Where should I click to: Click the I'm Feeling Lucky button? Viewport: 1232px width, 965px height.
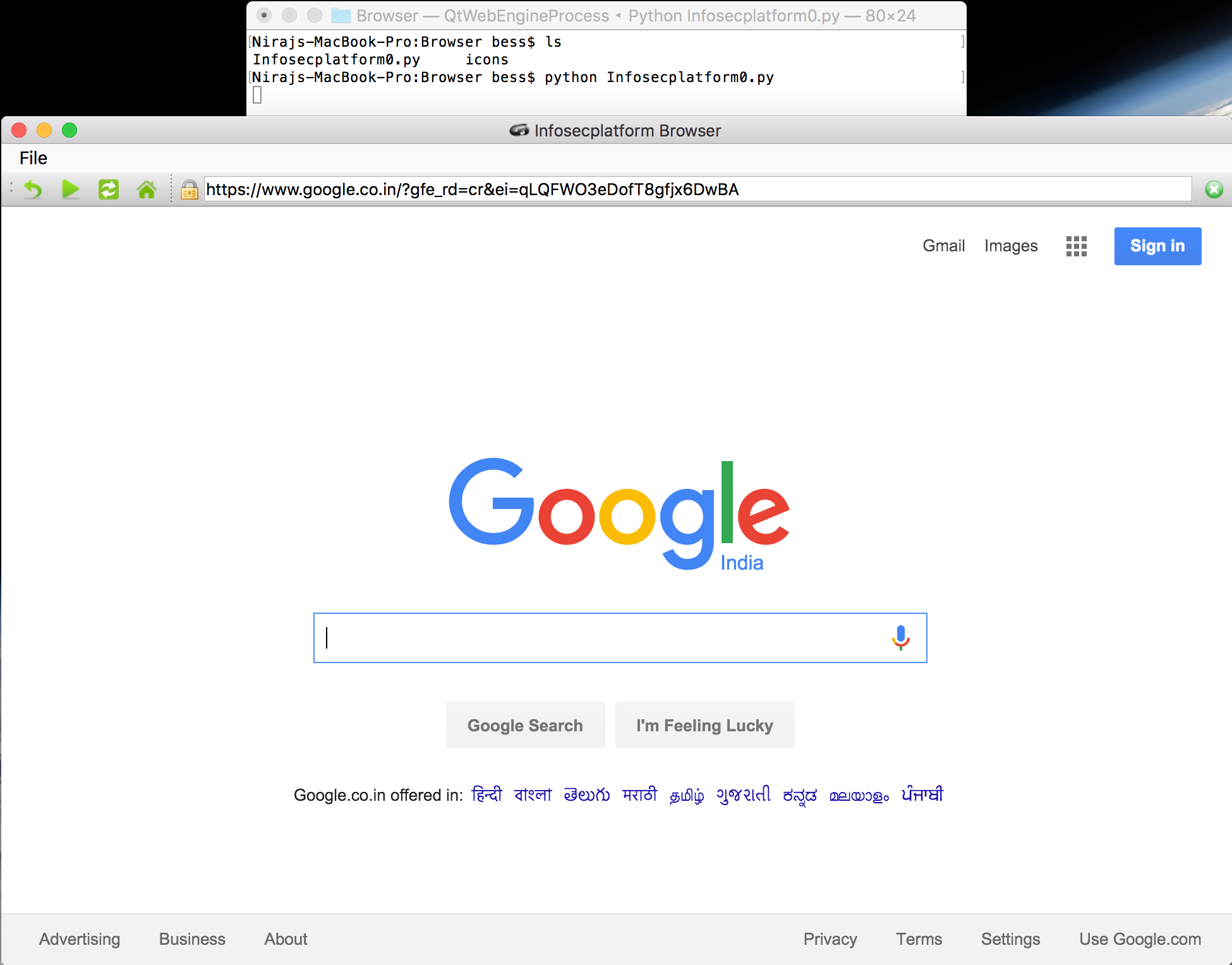705,725
